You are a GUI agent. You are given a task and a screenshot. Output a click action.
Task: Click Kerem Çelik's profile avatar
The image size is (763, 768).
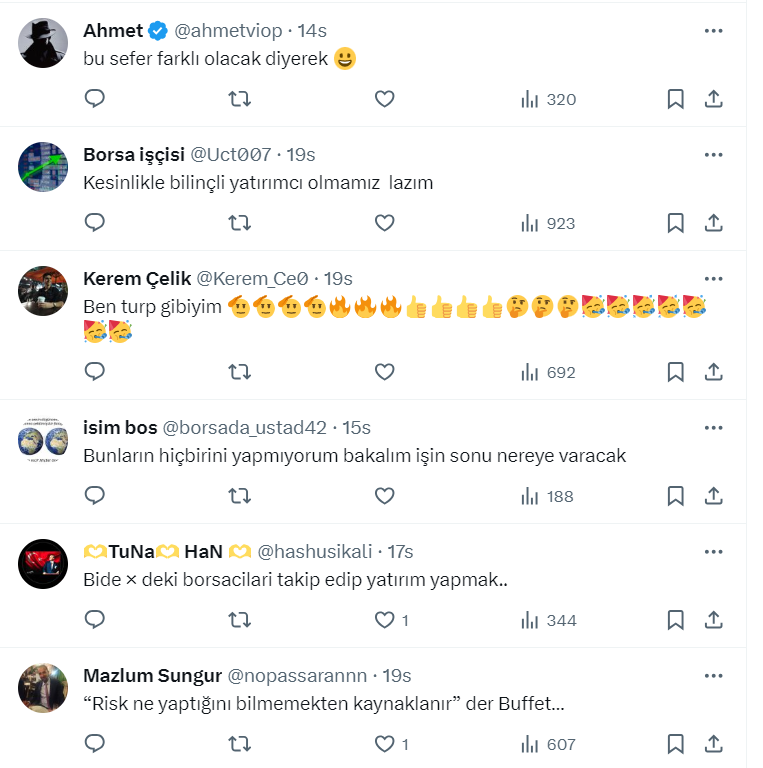(43, 291)
